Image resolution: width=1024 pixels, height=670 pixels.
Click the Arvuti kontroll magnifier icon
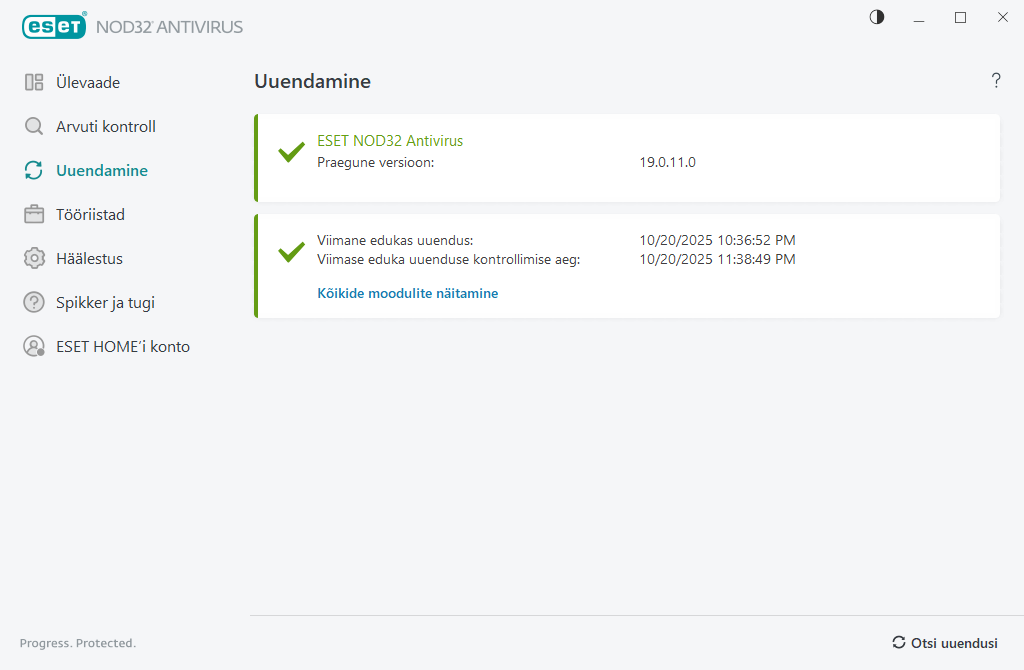(x=34, y=127)
